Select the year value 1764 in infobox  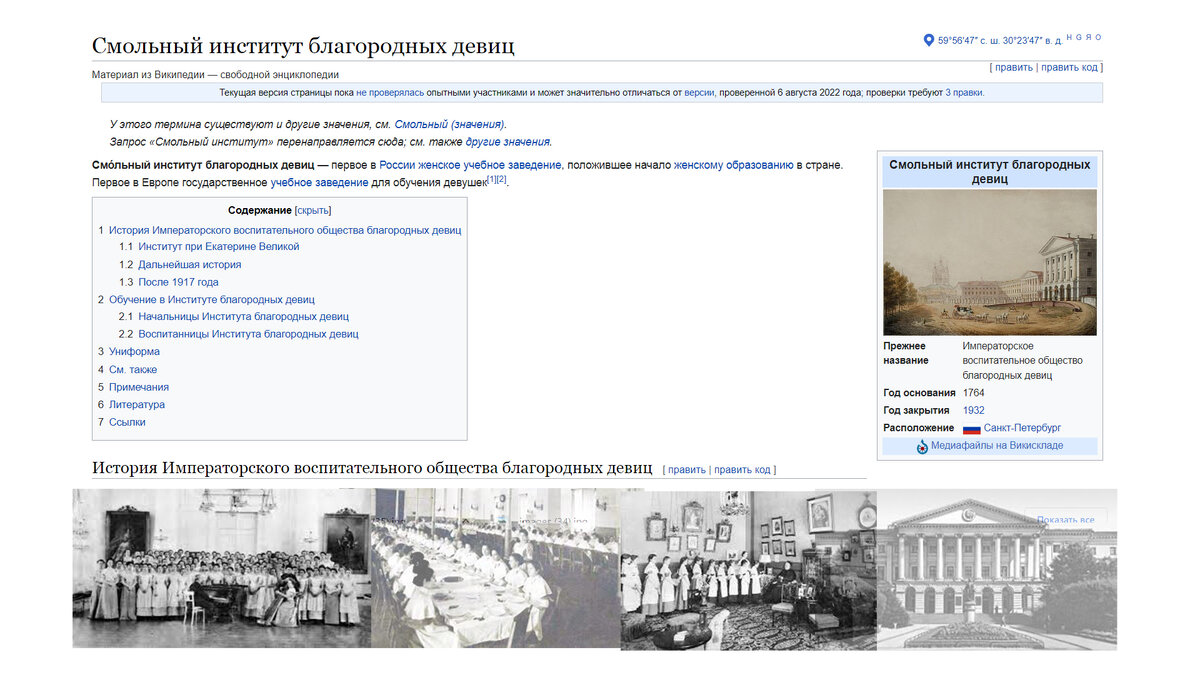tap(973, 393)
